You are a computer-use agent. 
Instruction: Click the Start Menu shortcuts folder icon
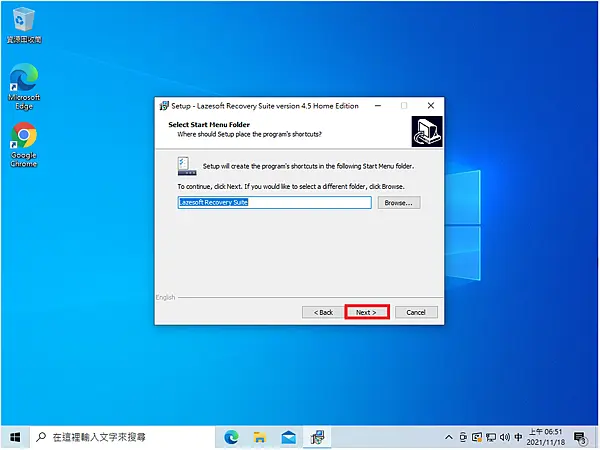pyautogui.click(x=187, y=166)
